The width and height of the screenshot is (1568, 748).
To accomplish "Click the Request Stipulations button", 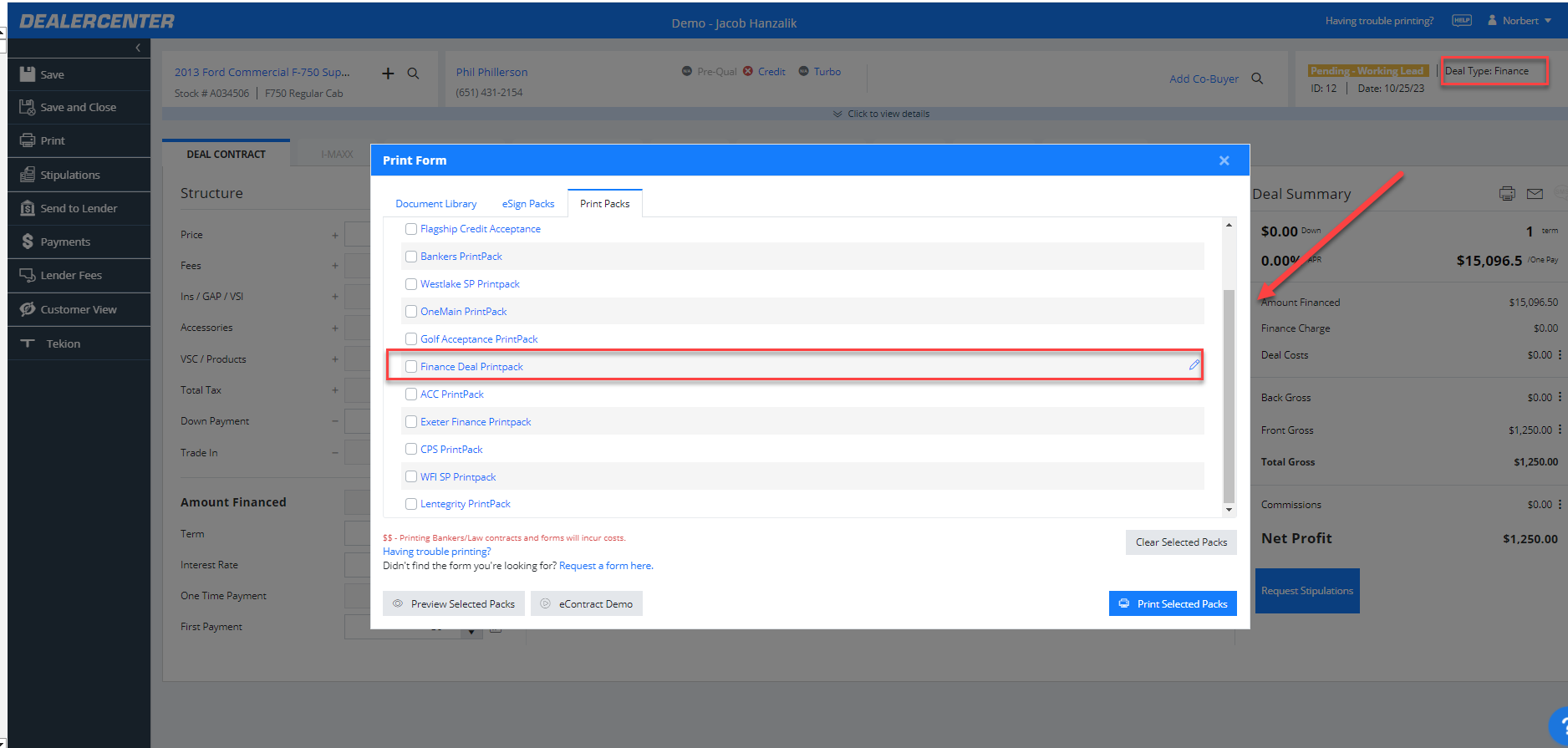I will [x=1307, y=591].
